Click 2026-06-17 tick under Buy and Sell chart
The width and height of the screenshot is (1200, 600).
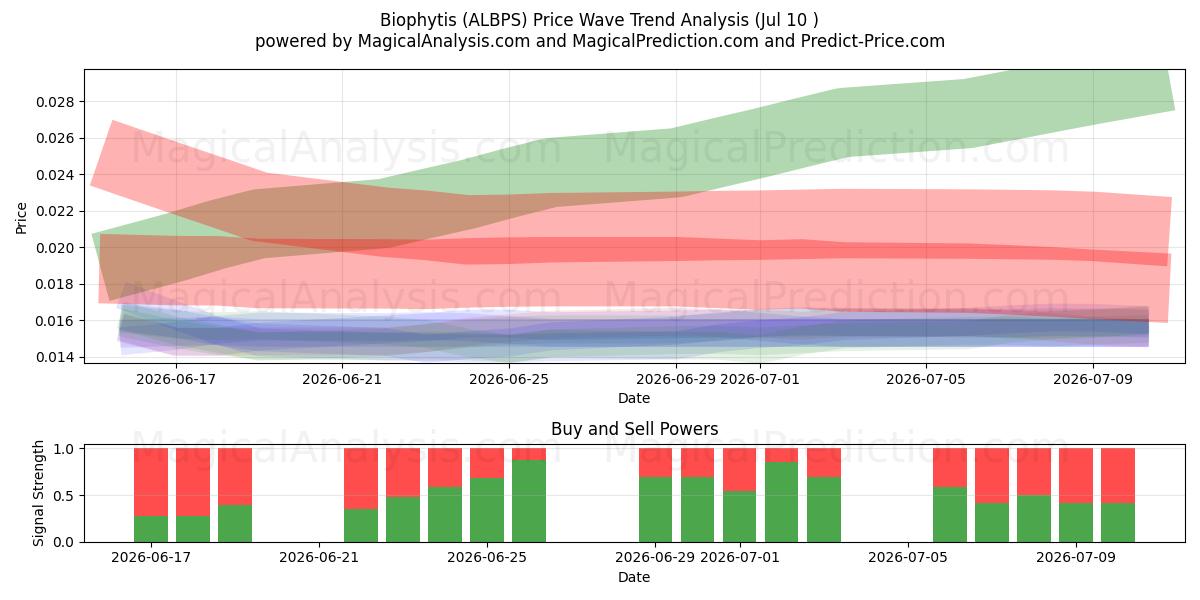pyautogui.click(x=151, y=558)
